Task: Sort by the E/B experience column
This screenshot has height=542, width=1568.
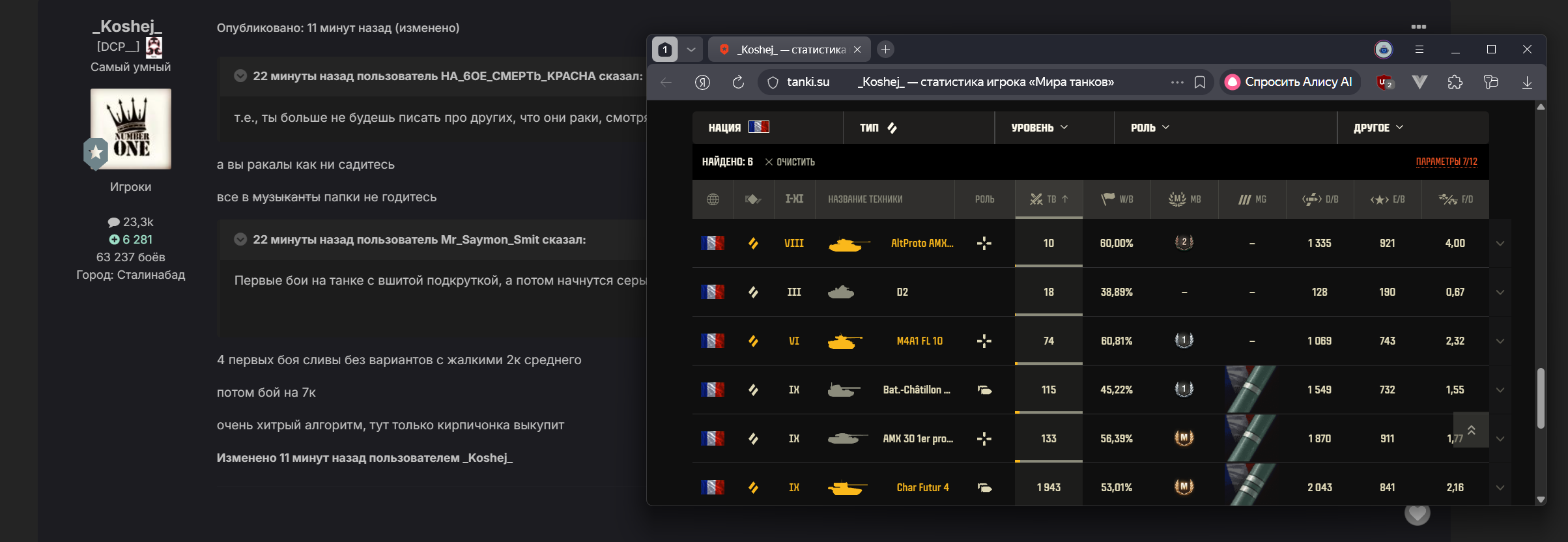Action: [x=1388, y=199]
